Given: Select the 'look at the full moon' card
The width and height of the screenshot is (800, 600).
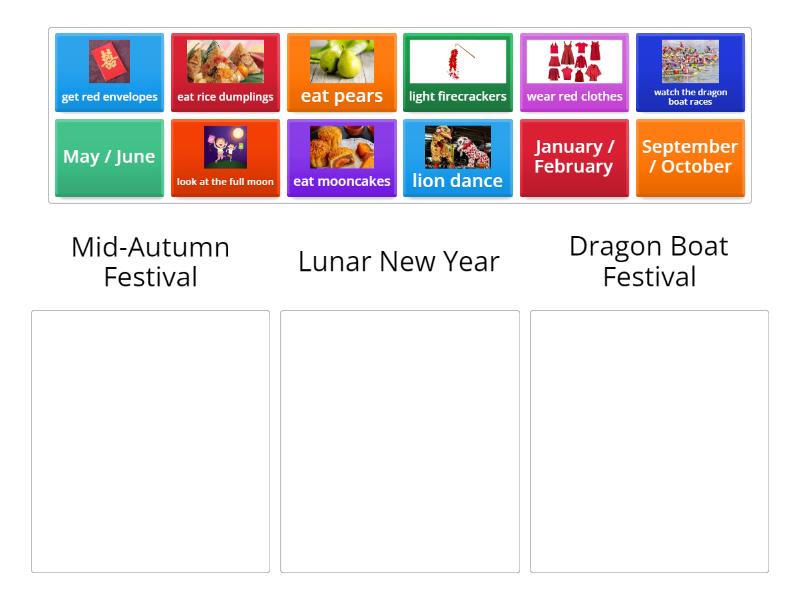Looking at the screenshot, I should (x=225, y=158).
